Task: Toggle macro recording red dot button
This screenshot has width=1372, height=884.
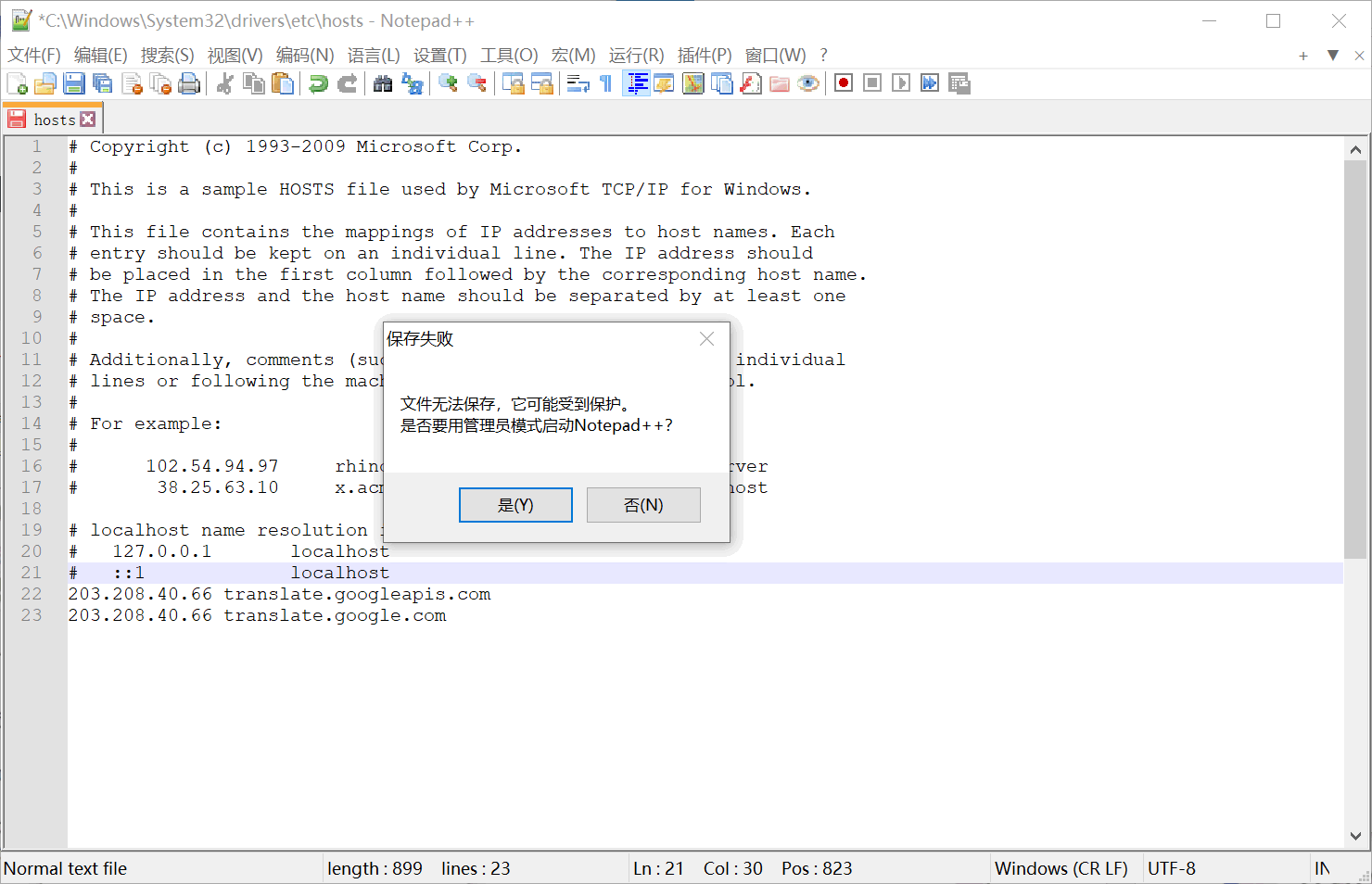Action: coord(843,83)
